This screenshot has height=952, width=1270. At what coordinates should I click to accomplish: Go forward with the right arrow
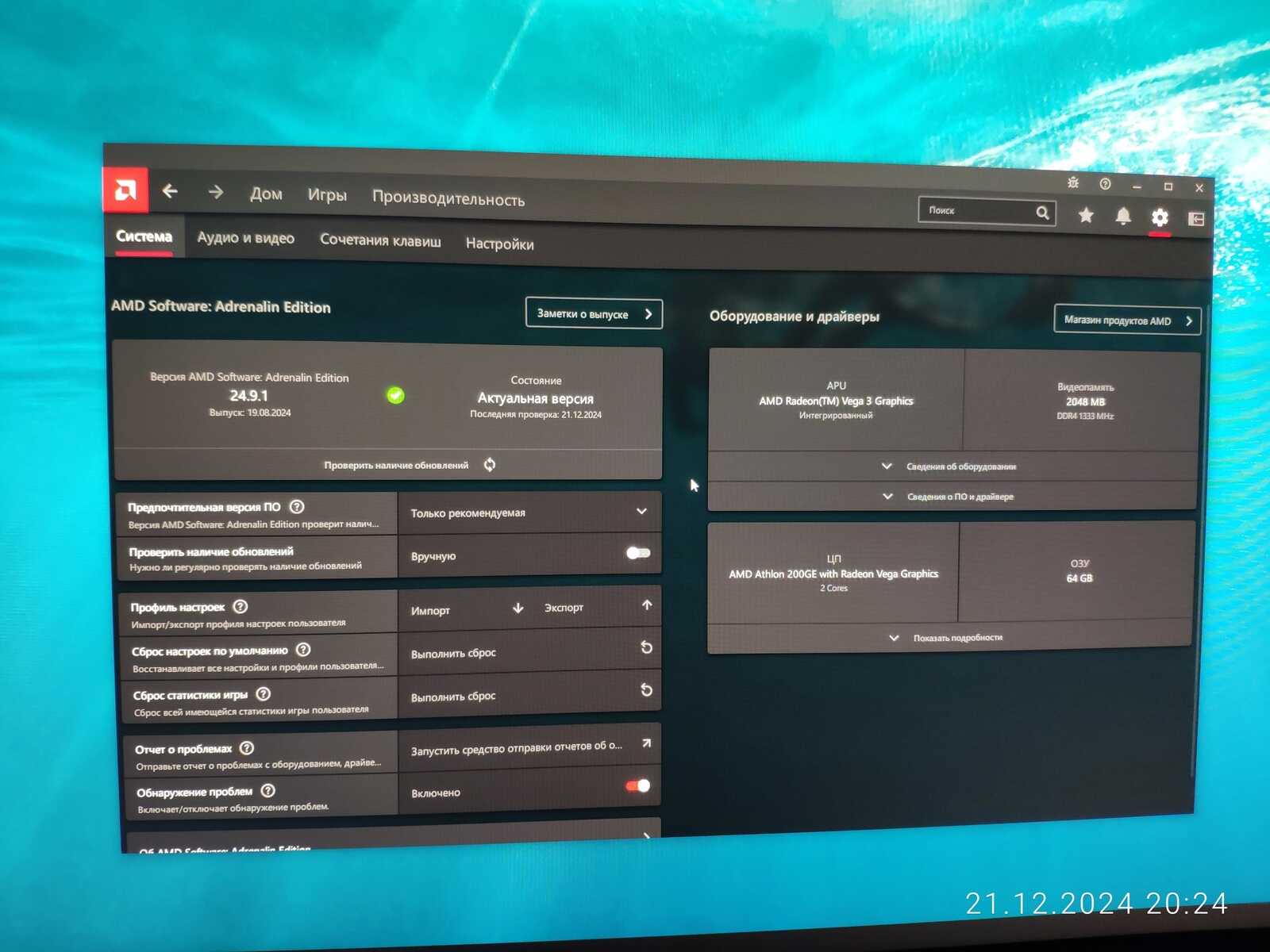pos(215,192)
